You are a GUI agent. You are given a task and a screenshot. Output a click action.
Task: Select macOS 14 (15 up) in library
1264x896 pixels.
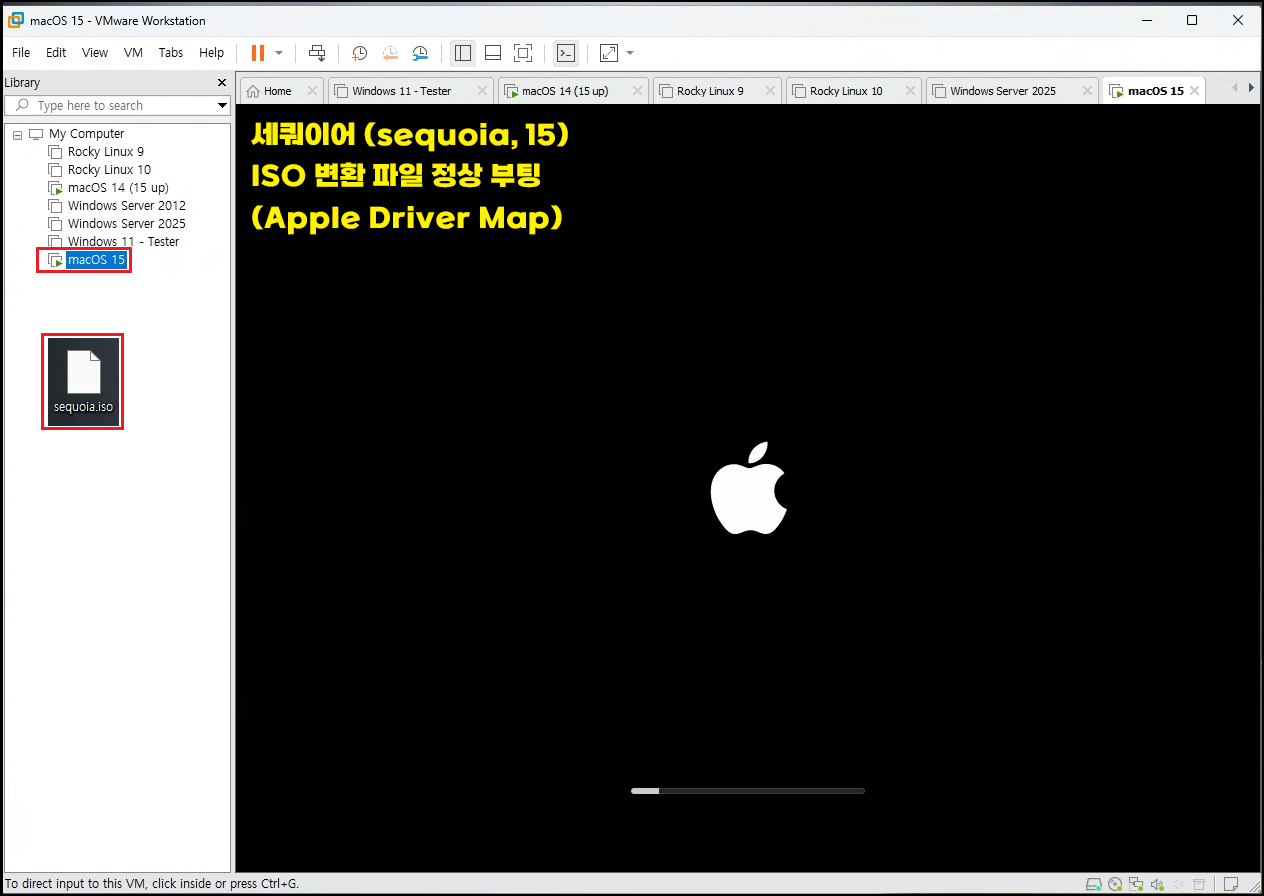(x=118, y=188)
